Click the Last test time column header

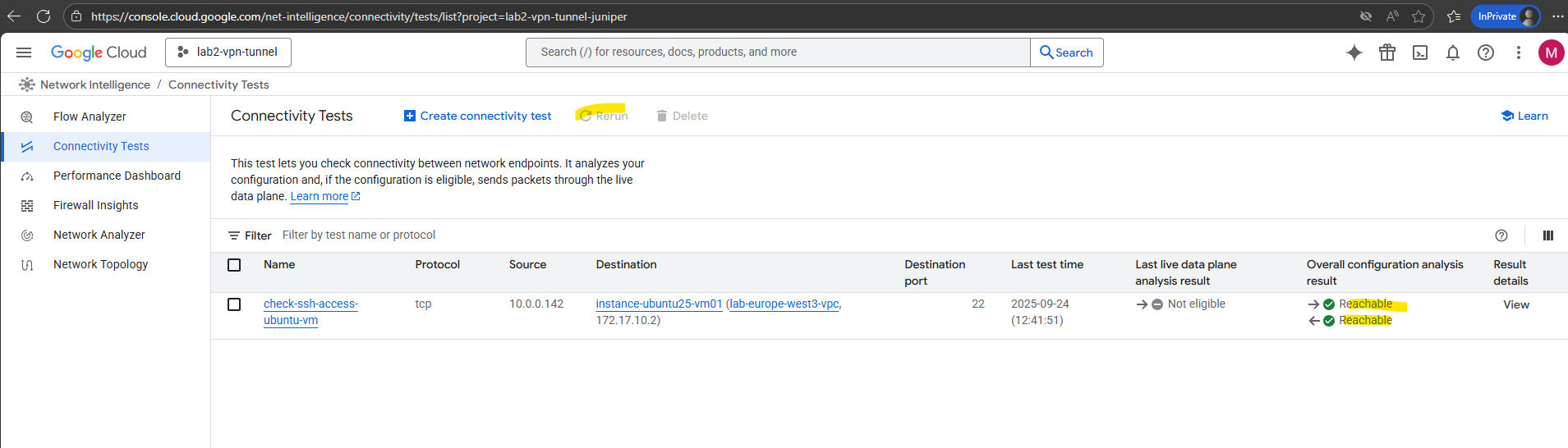[1046, 264]
